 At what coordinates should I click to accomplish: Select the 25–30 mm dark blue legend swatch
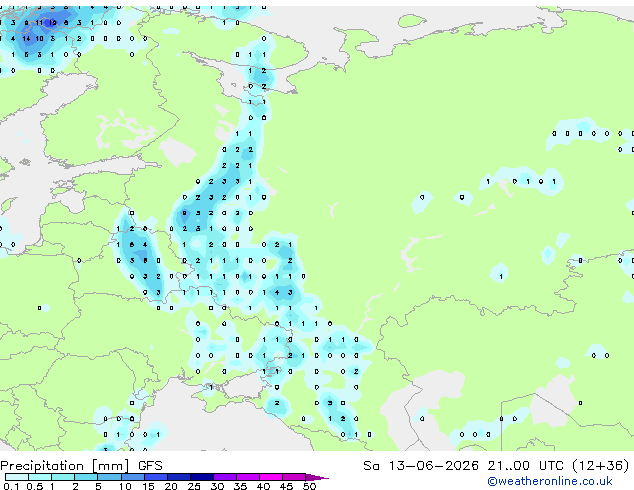(202, 477)
